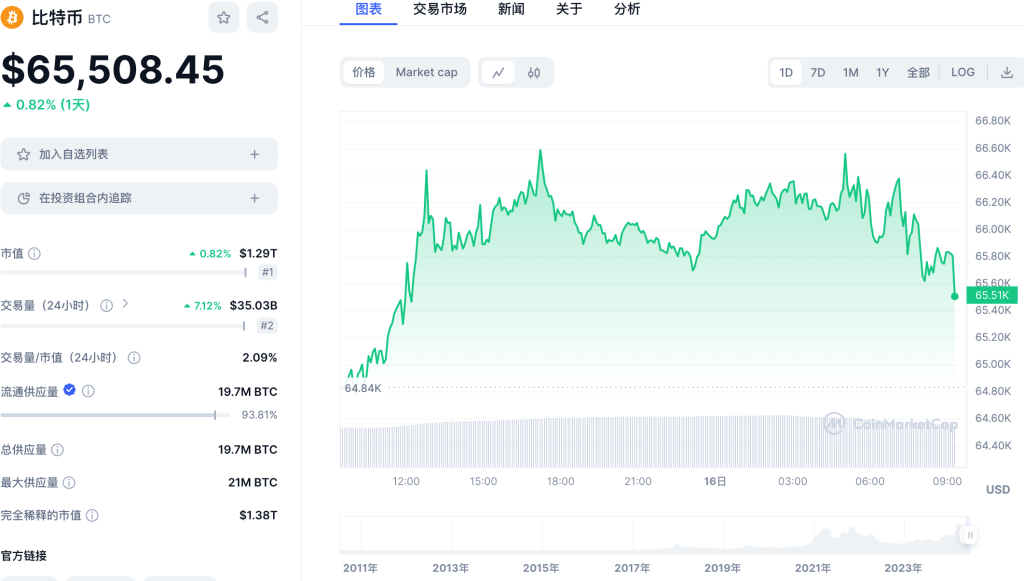Image resolution: width=1024 pixels, height=581 pixels.
Task: Click the share icon beside Bitcoin title
Action: [x=262, y=17]
